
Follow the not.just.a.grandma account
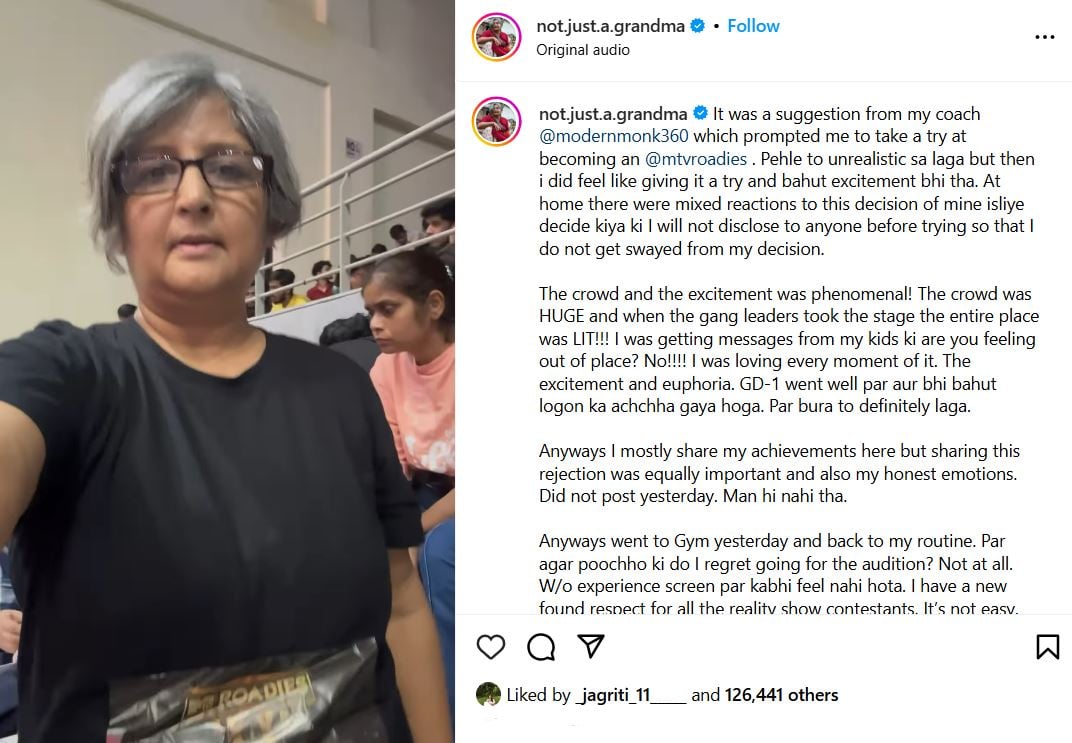pos(753,26)
